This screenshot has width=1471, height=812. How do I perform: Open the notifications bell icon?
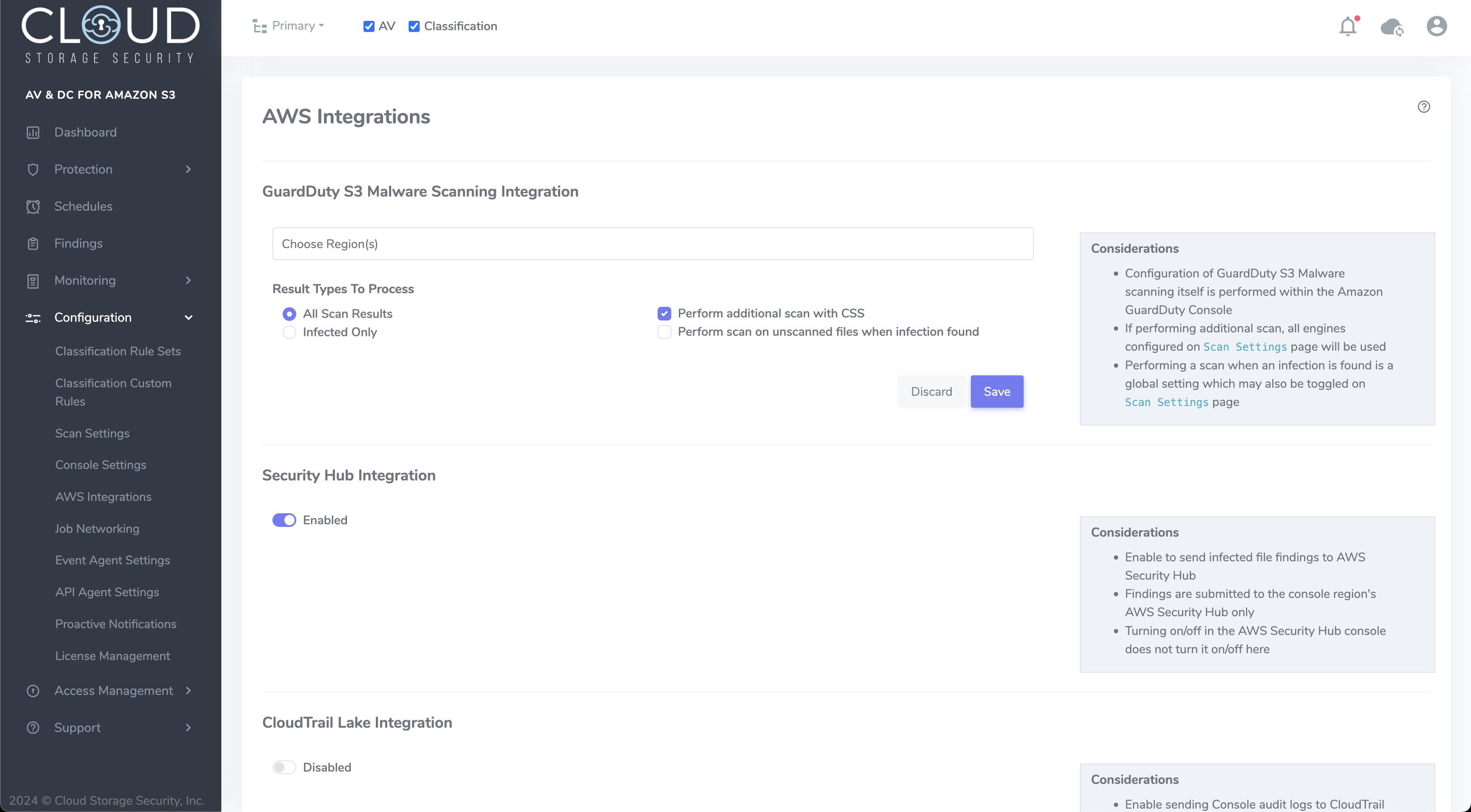tap(1348, 26)
